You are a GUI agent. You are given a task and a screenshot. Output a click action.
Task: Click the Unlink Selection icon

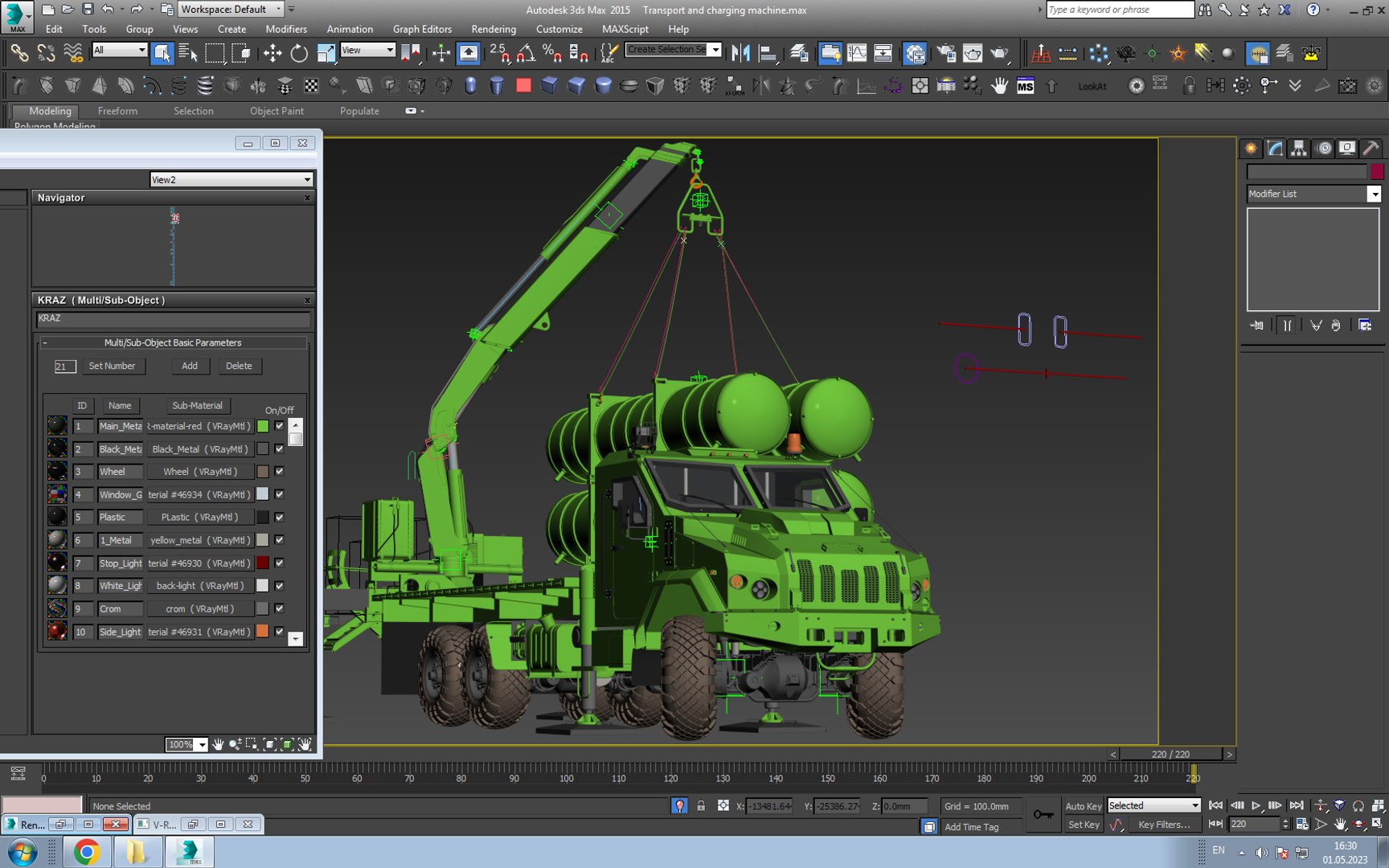(46, 54)
